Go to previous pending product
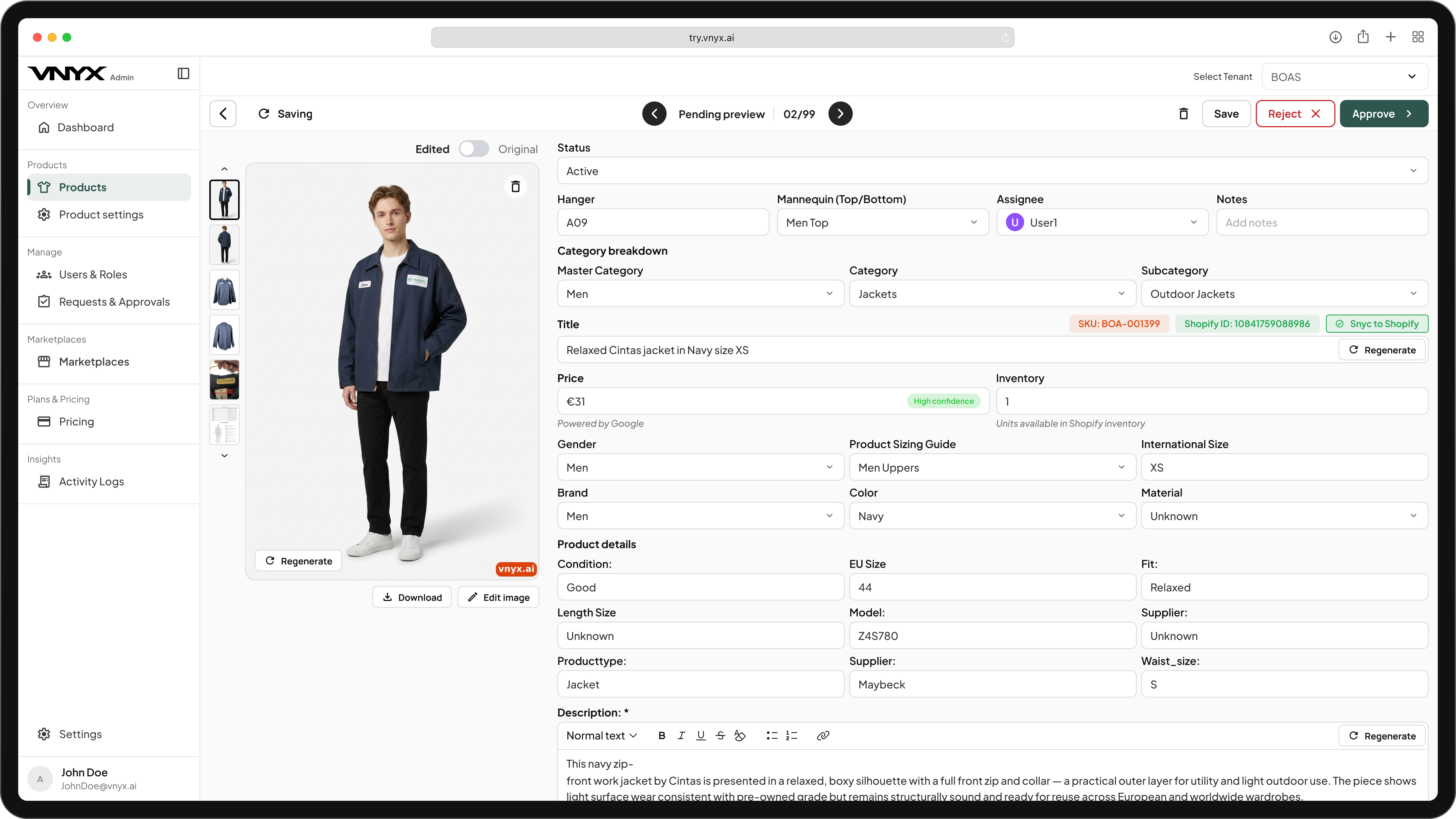1456x819 pixels. [654, 114]
